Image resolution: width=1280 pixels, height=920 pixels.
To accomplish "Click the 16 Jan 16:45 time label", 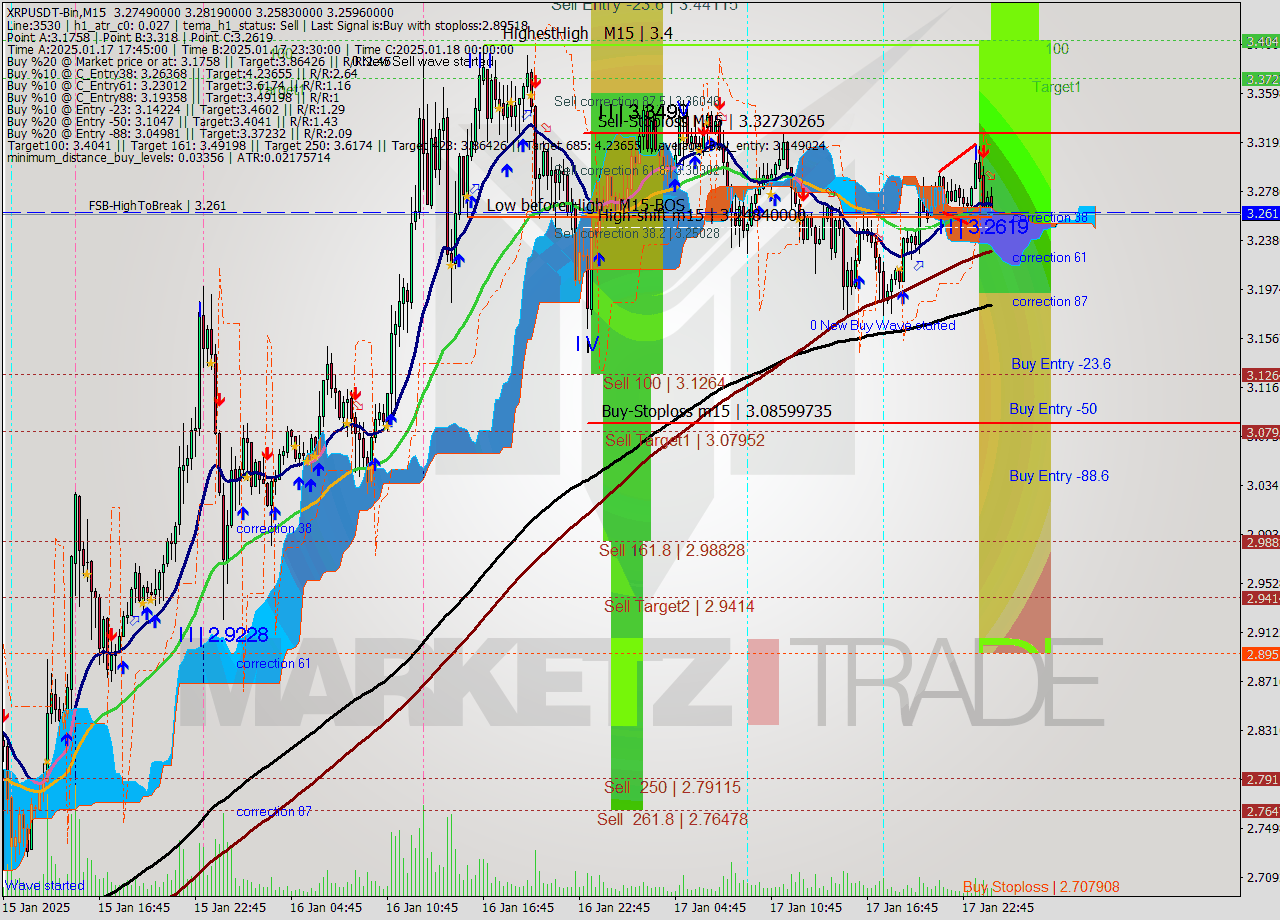I will [516, 908].
